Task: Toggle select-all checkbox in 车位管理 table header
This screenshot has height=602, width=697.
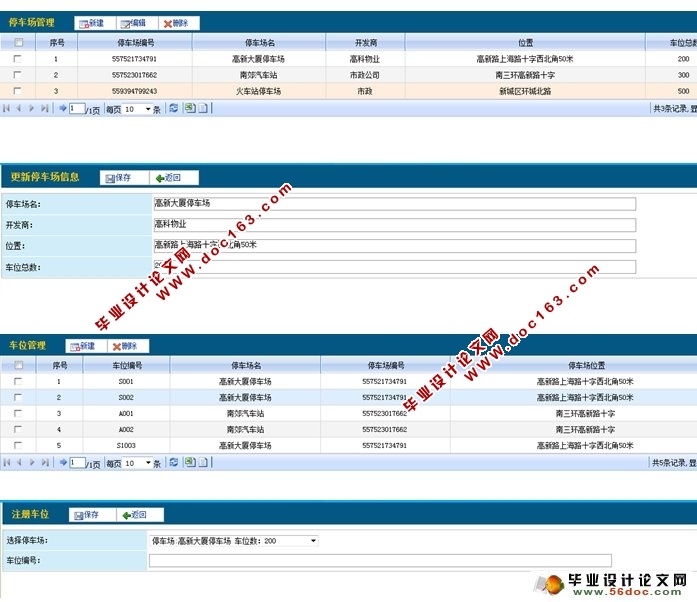Action: tap(19, 365)
